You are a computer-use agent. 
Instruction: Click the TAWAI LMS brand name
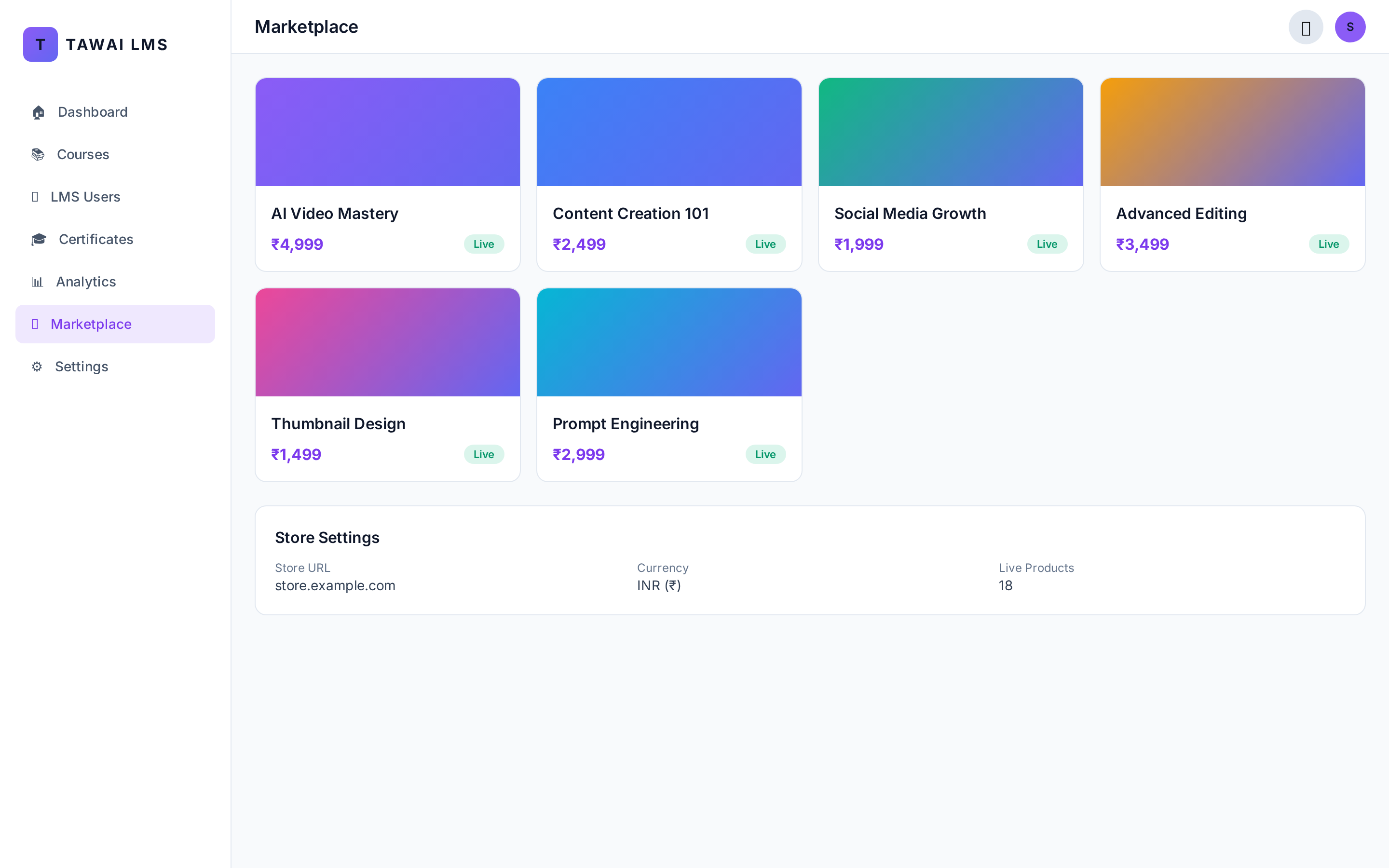point(117,44)
